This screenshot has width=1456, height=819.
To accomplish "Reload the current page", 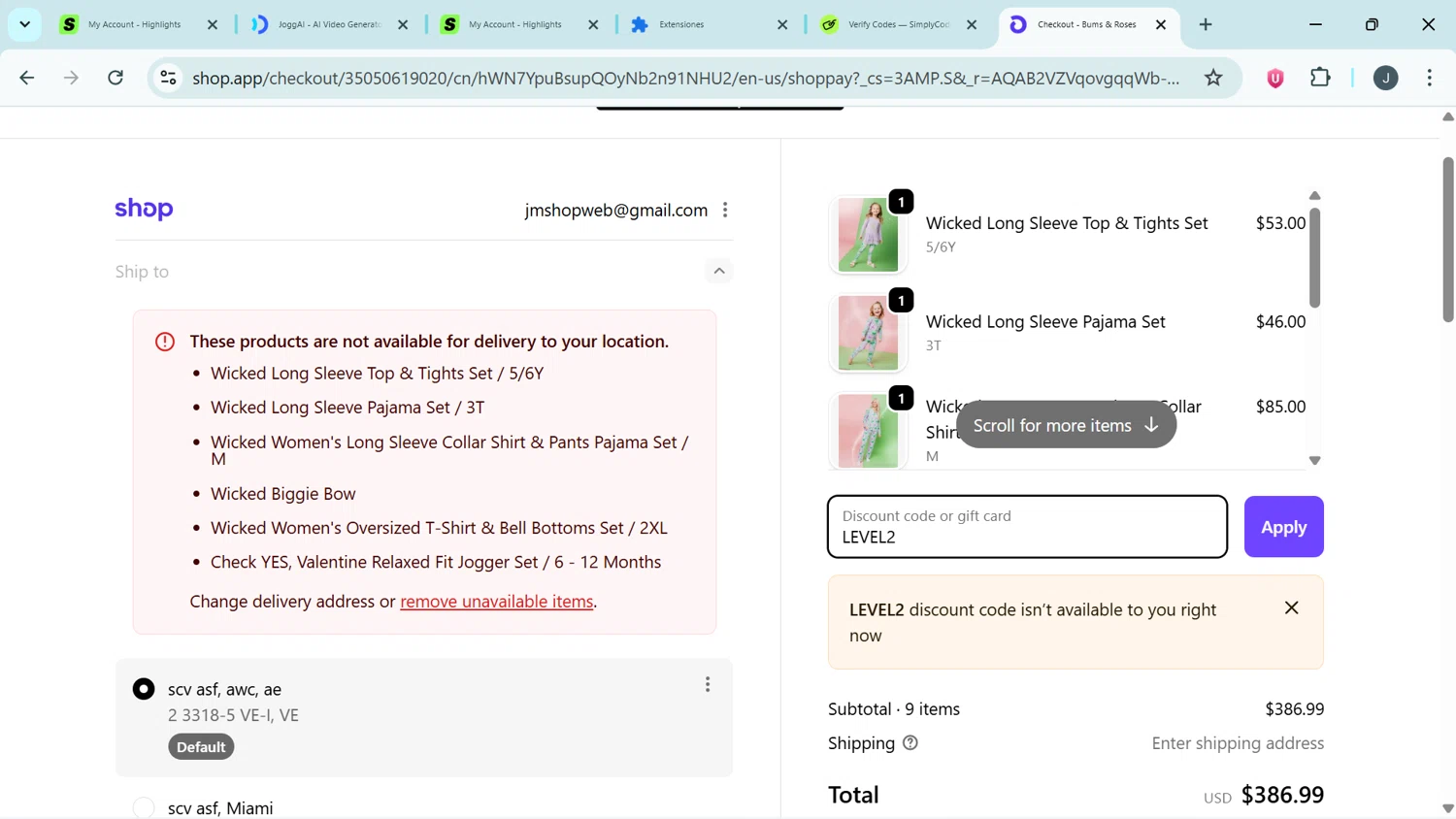I will 116,78.
